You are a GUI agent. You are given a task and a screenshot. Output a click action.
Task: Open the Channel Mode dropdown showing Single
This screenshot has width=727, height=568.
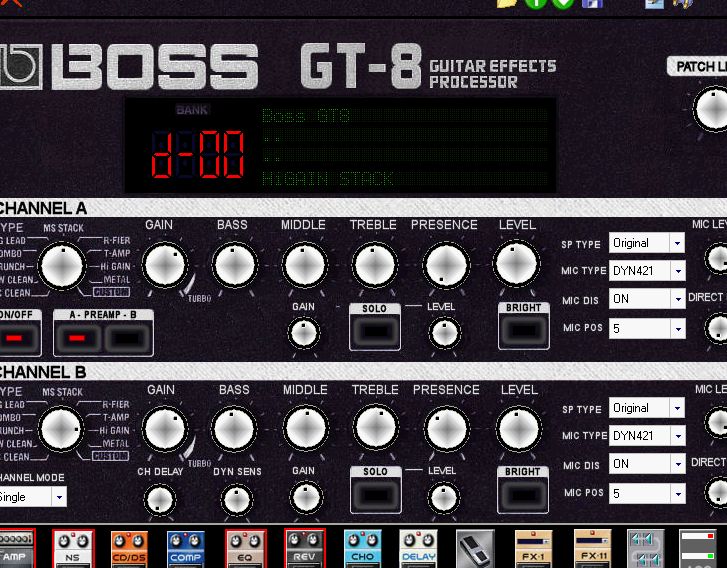pyautogui.click(x=32, y=497)
